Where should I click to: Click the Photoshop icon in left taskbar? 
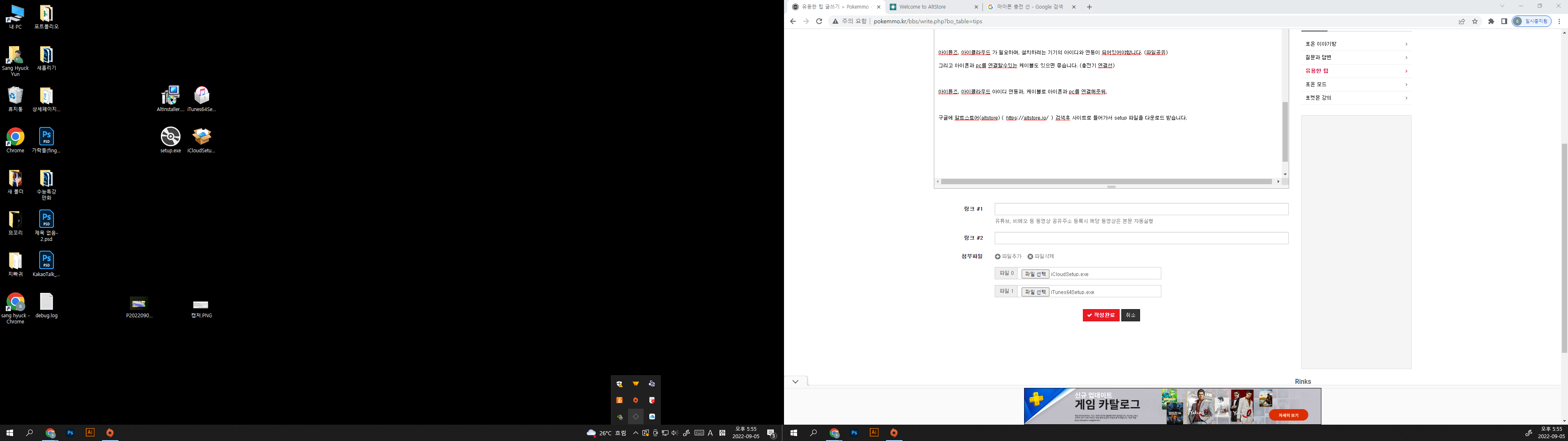coord(70,433)
